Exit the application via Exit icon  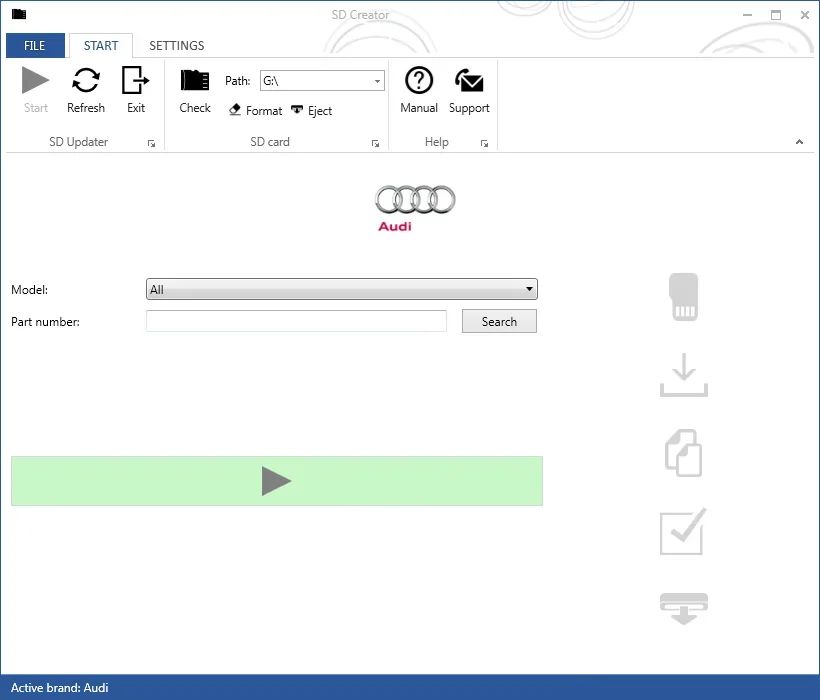(135, 80)
